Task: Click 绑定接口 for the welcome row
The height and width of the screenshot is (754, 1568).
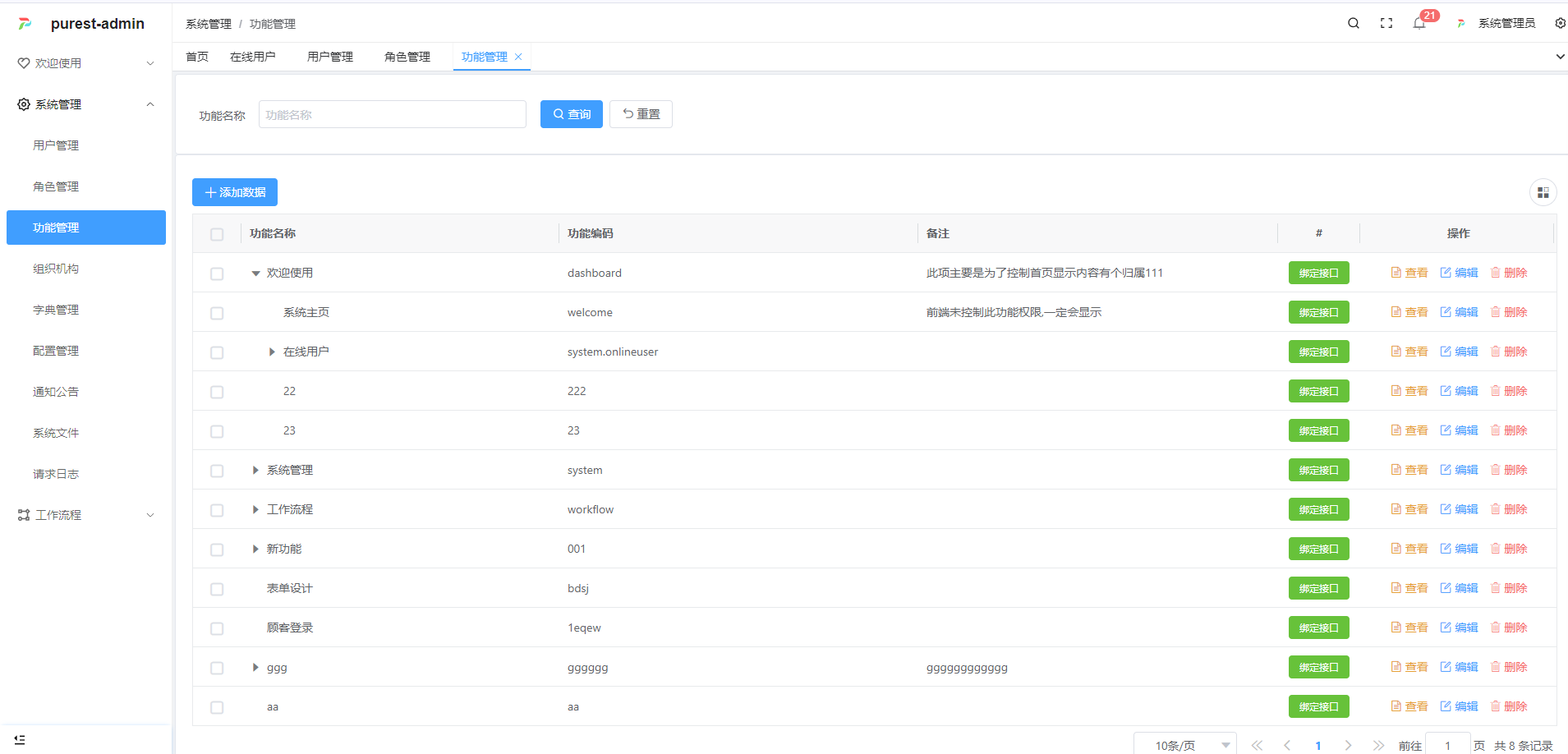Action: pyautogui.click(x=1318, y=312)
